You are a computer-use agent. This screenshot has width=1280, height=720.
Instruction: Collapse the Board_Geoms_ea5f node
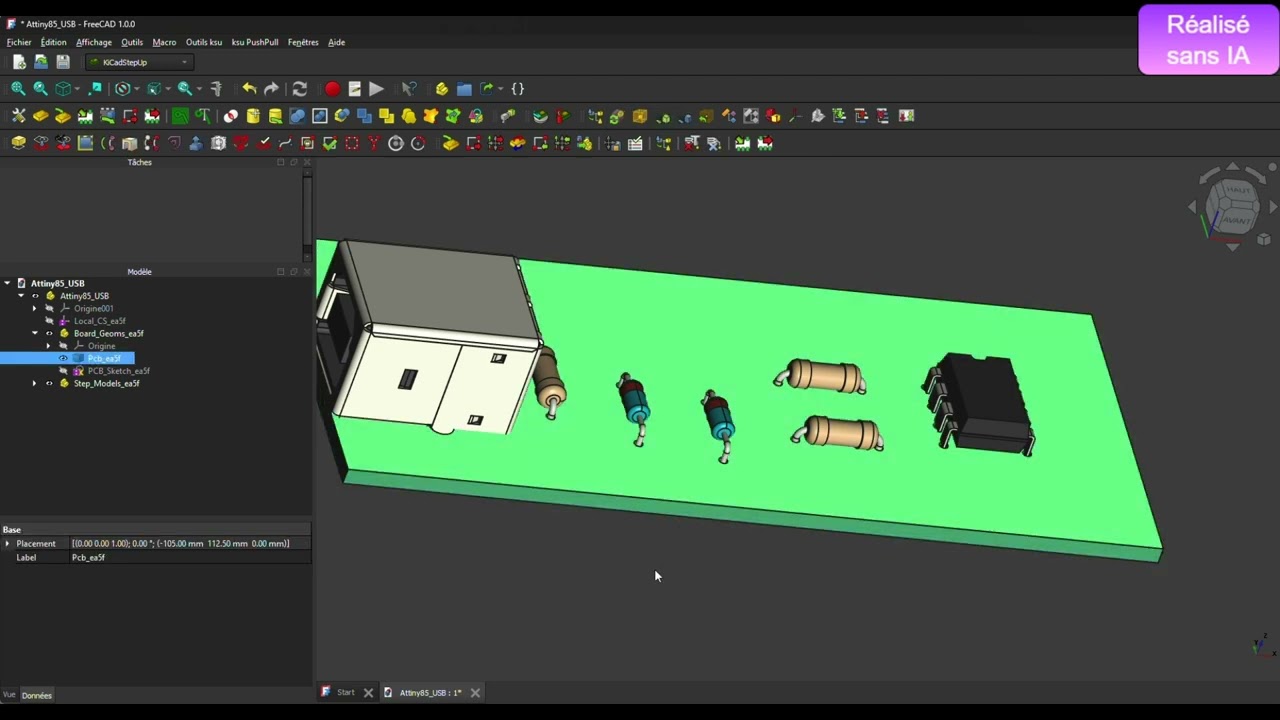tap(35, 333)
